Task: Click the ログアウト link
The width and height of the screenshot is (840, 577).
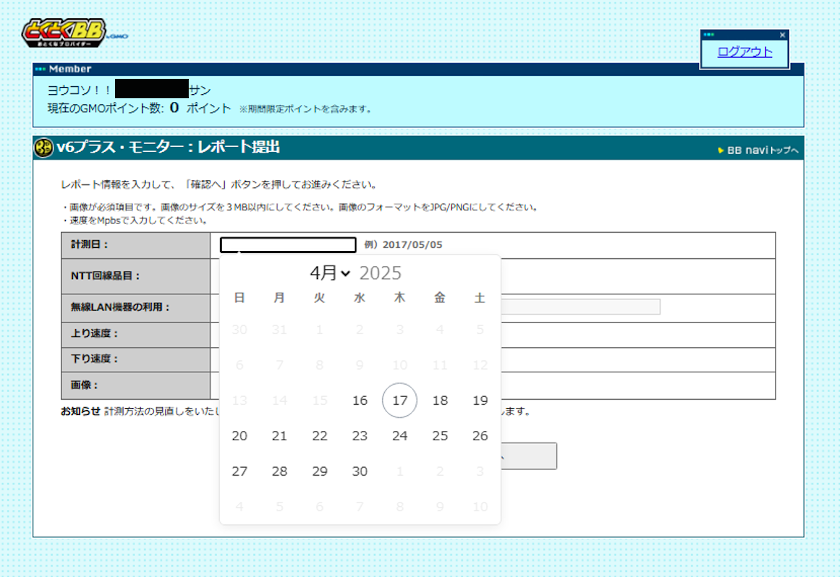Action: point(745,52)
